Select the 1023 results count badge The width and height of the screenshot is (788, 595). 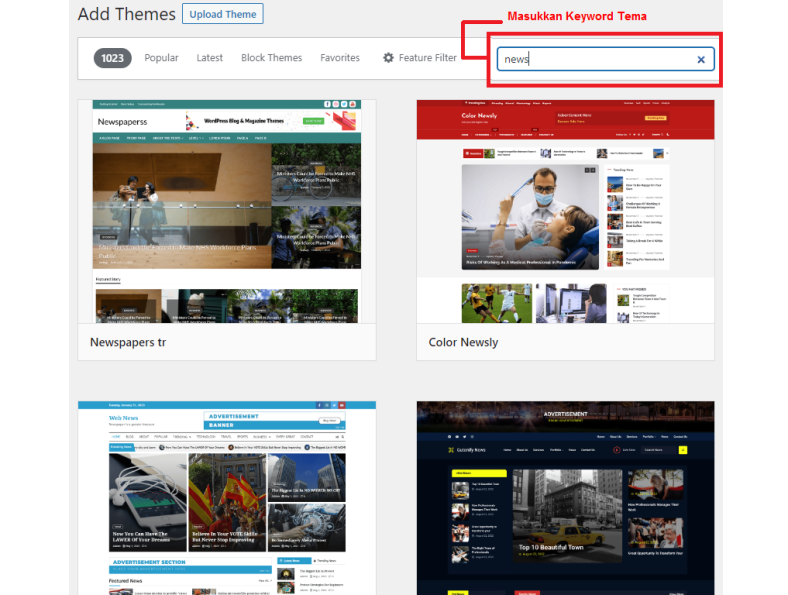point(113,58)
